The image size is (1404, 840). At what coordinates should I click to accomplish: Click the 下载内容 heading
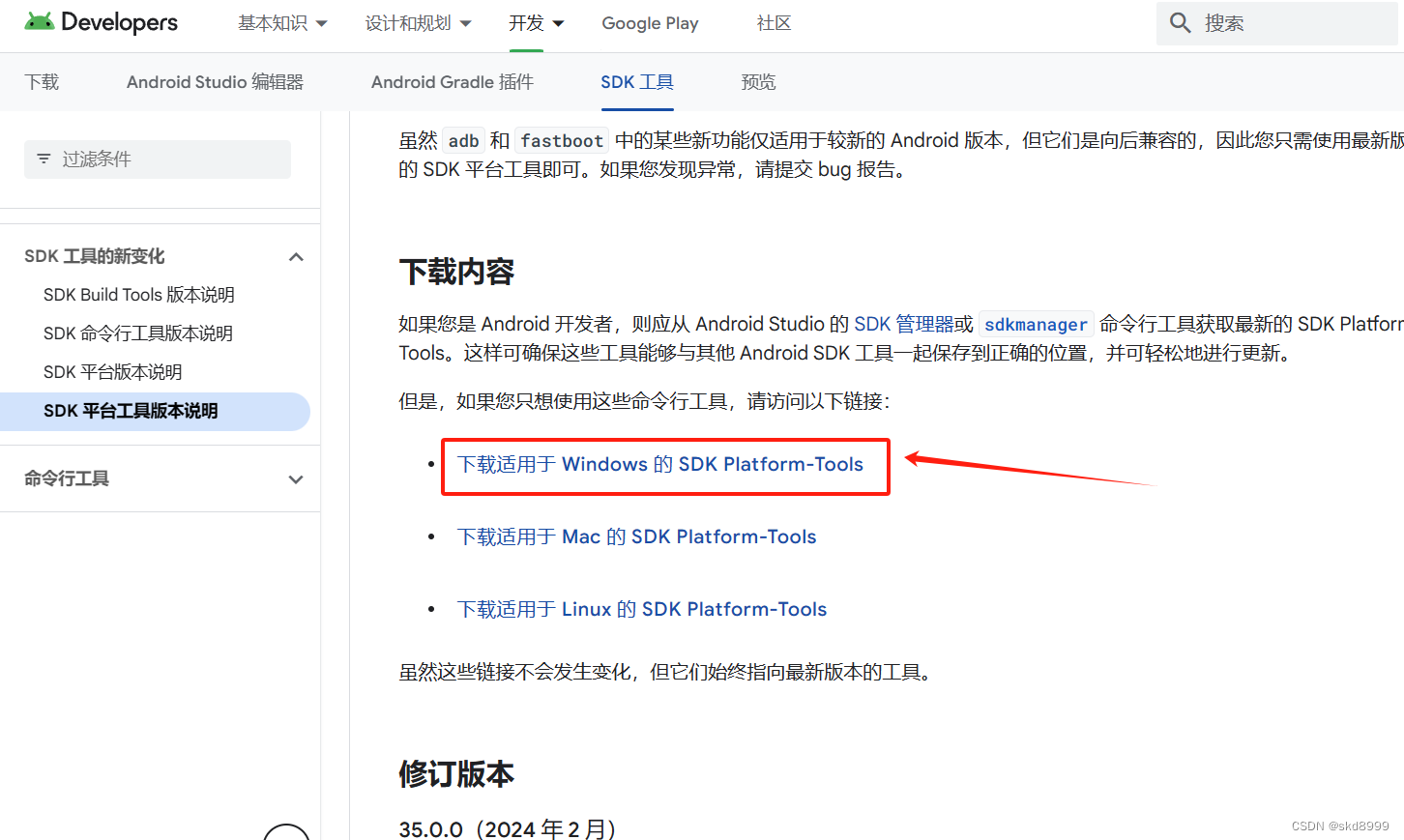coord(456,272)
